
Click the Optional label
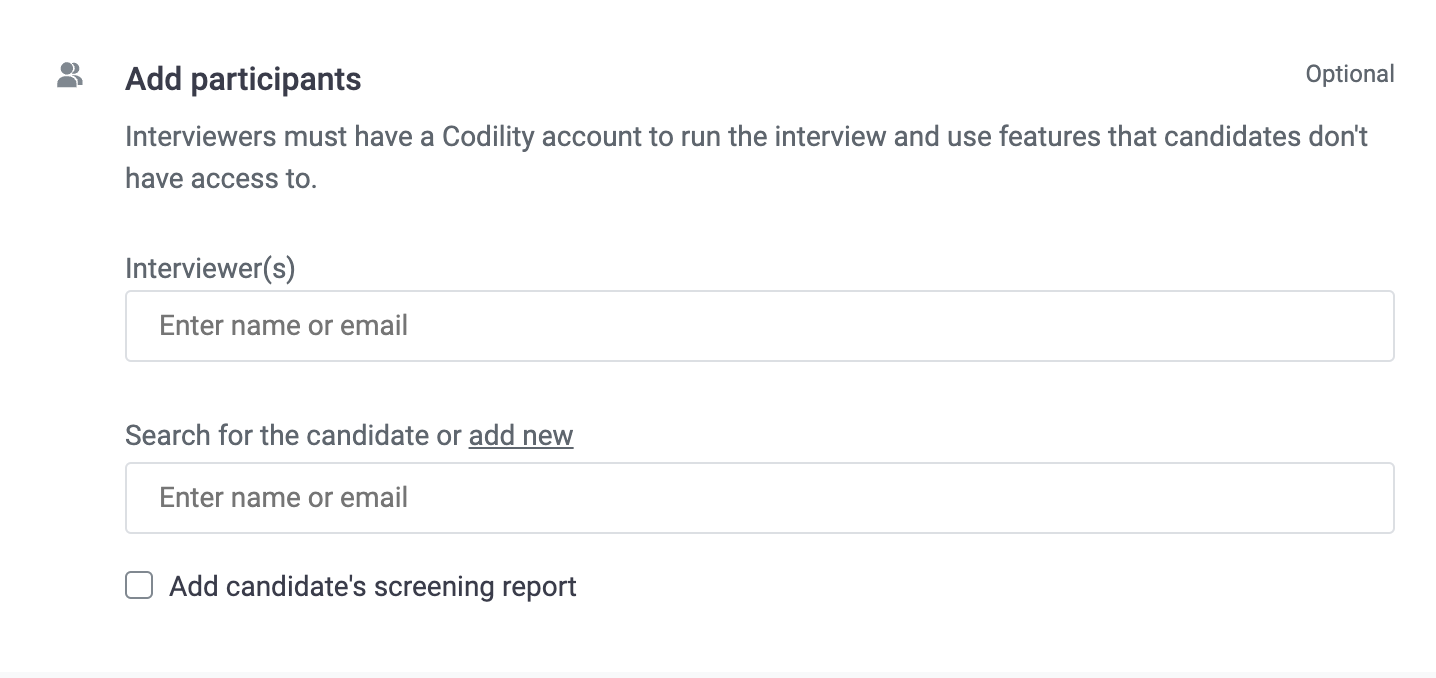(x=1350, y=74)
